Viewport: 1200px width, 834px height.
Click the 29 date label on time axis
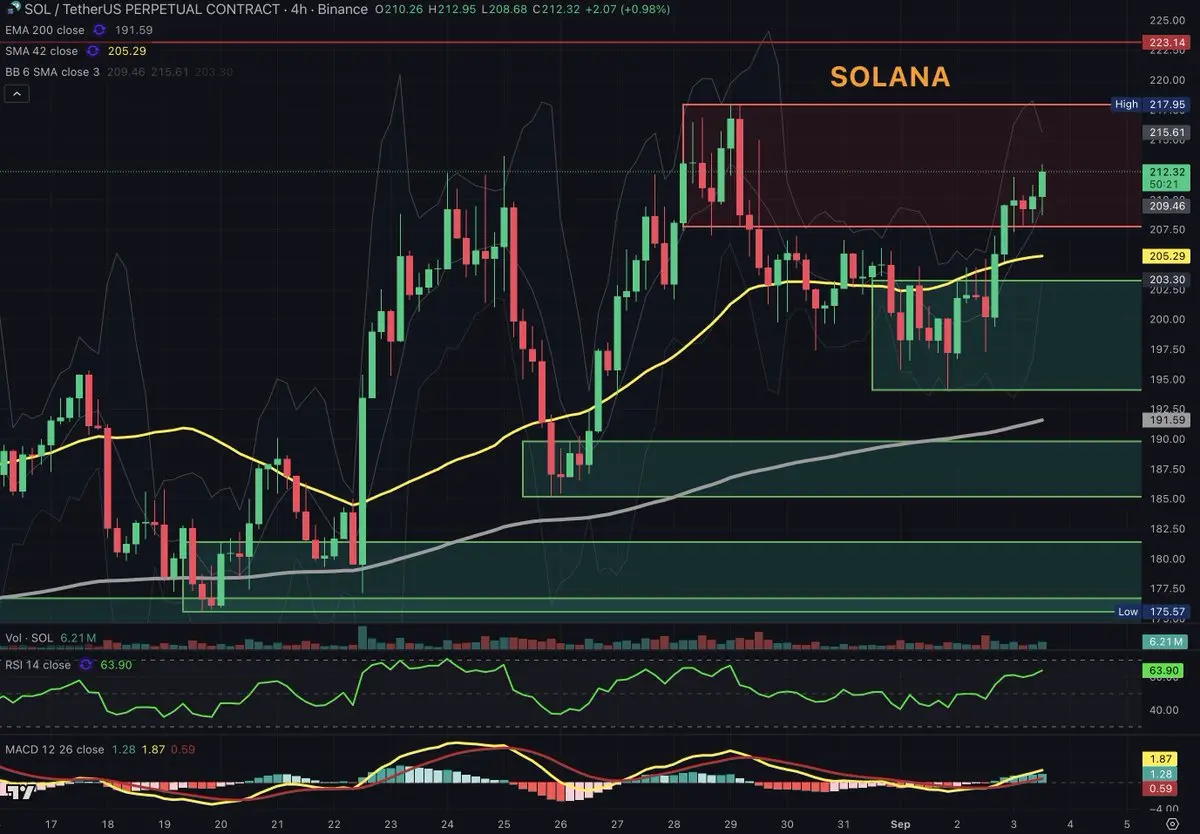point(730,825)
